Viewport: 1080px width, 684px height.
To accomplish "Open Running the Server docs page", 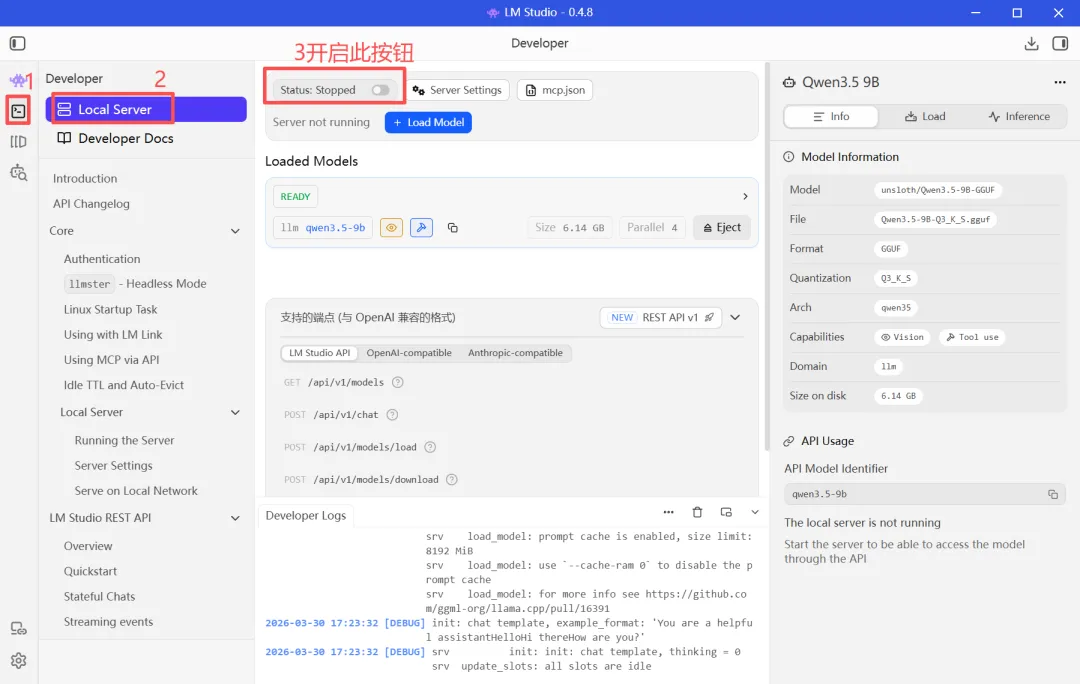I will pyautogui.click(x=124, y=440).
